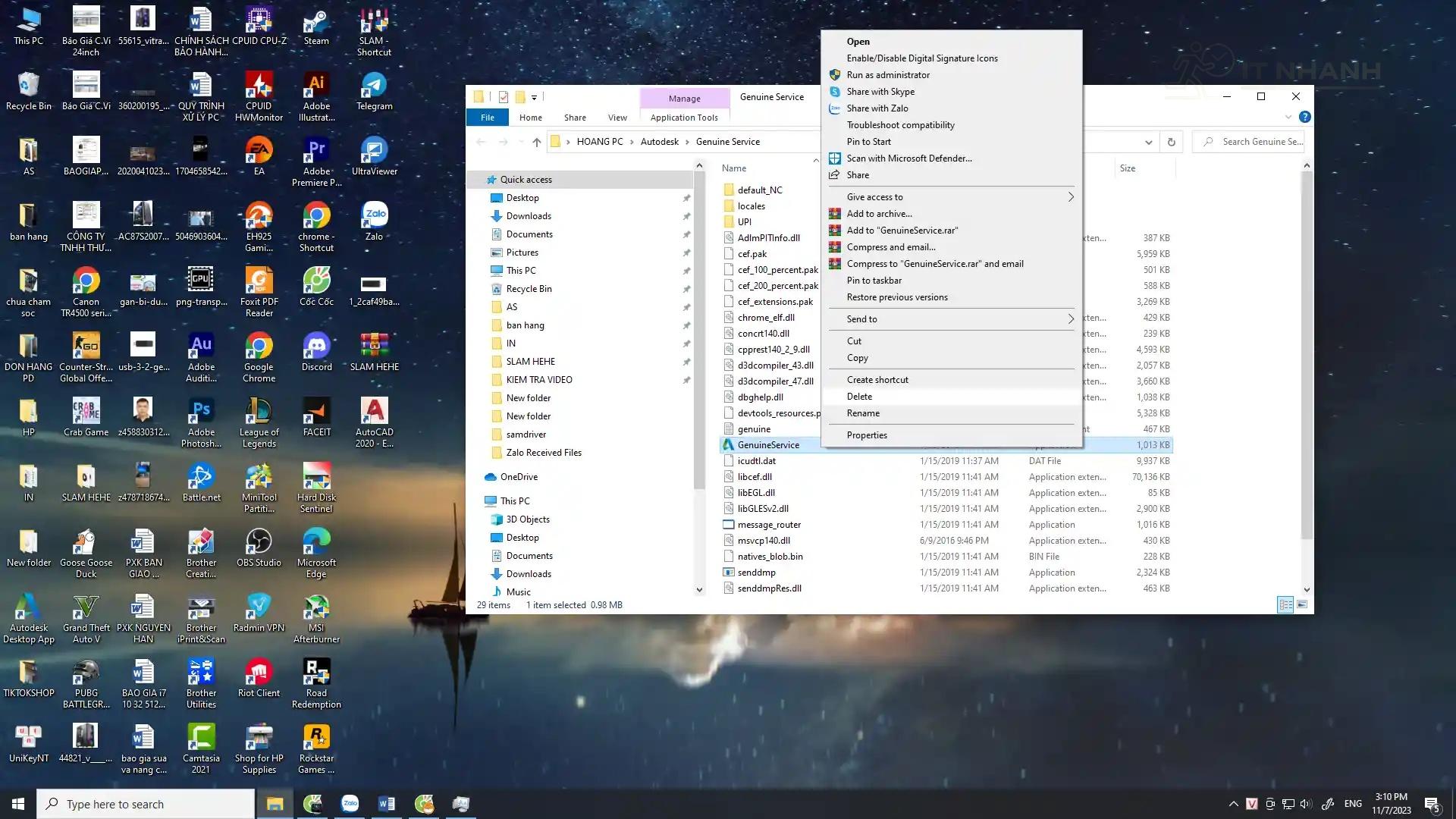The image size is (1456, 819).
Task: Switch to large icons view toggle
Action: 1302,604
